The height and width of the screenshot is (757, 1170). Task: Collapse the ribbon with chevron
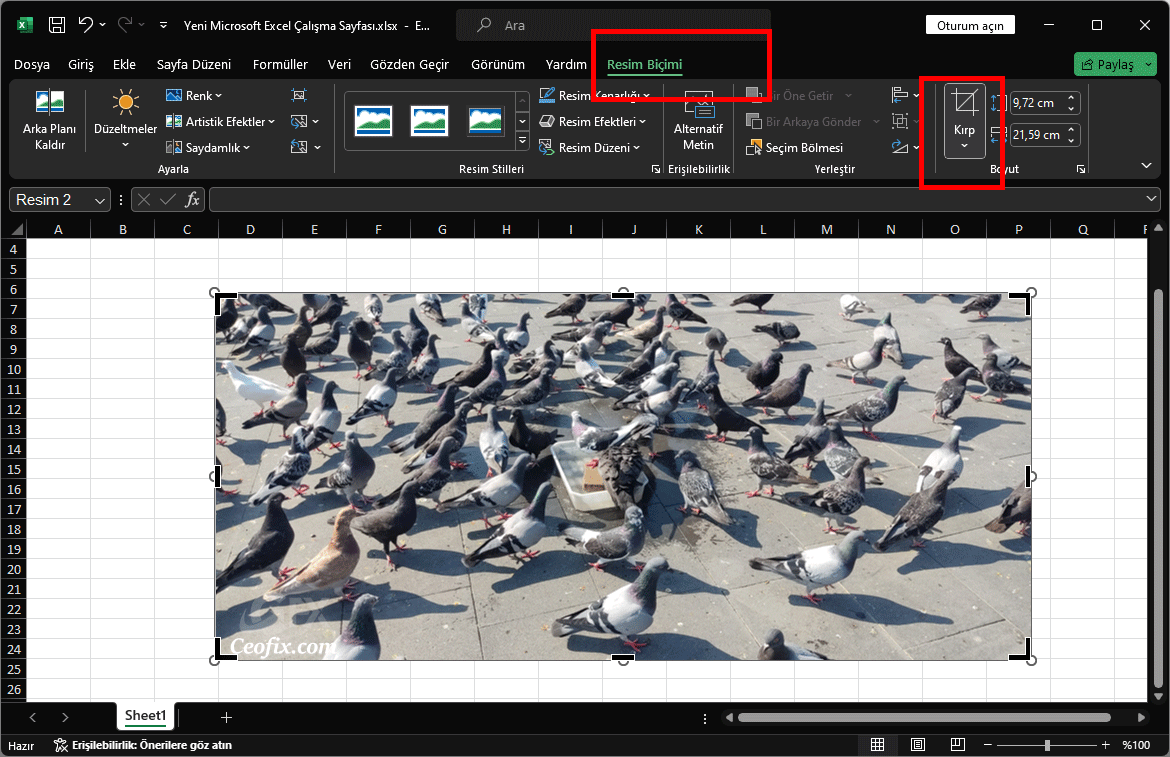(1146, 166)
